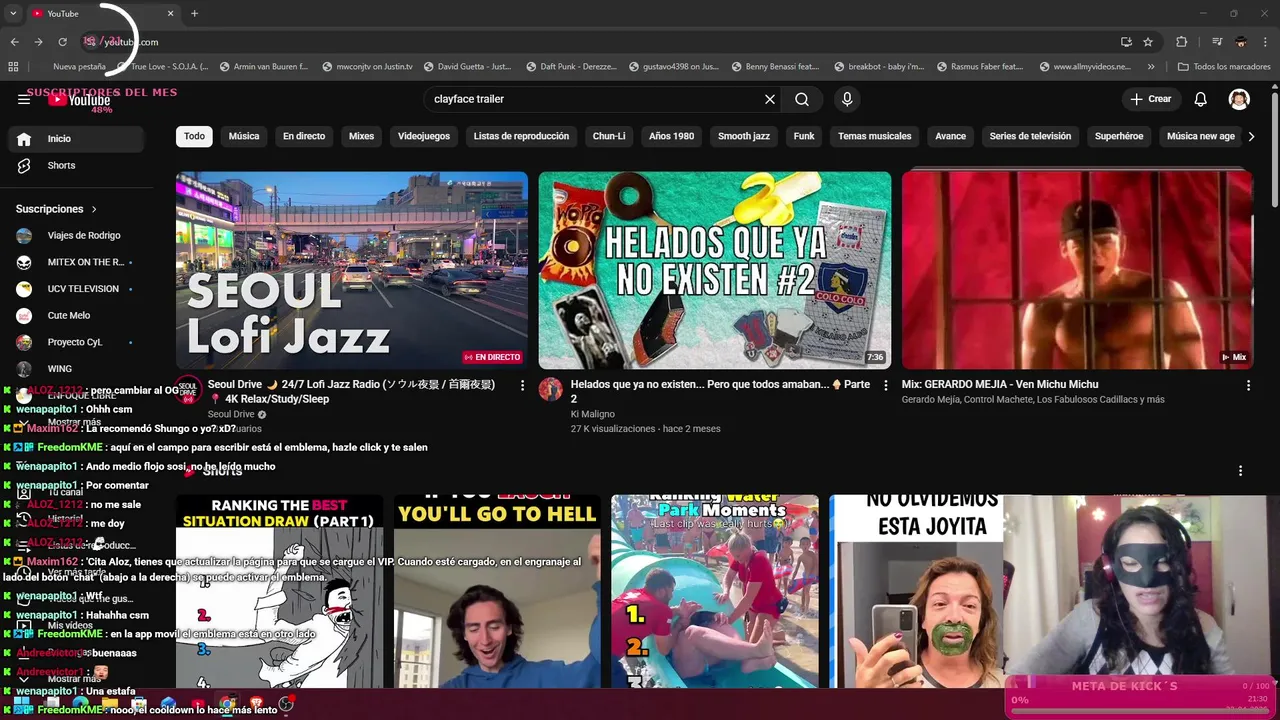Select the Videojuegos filter chip

(x=424, y=136)
